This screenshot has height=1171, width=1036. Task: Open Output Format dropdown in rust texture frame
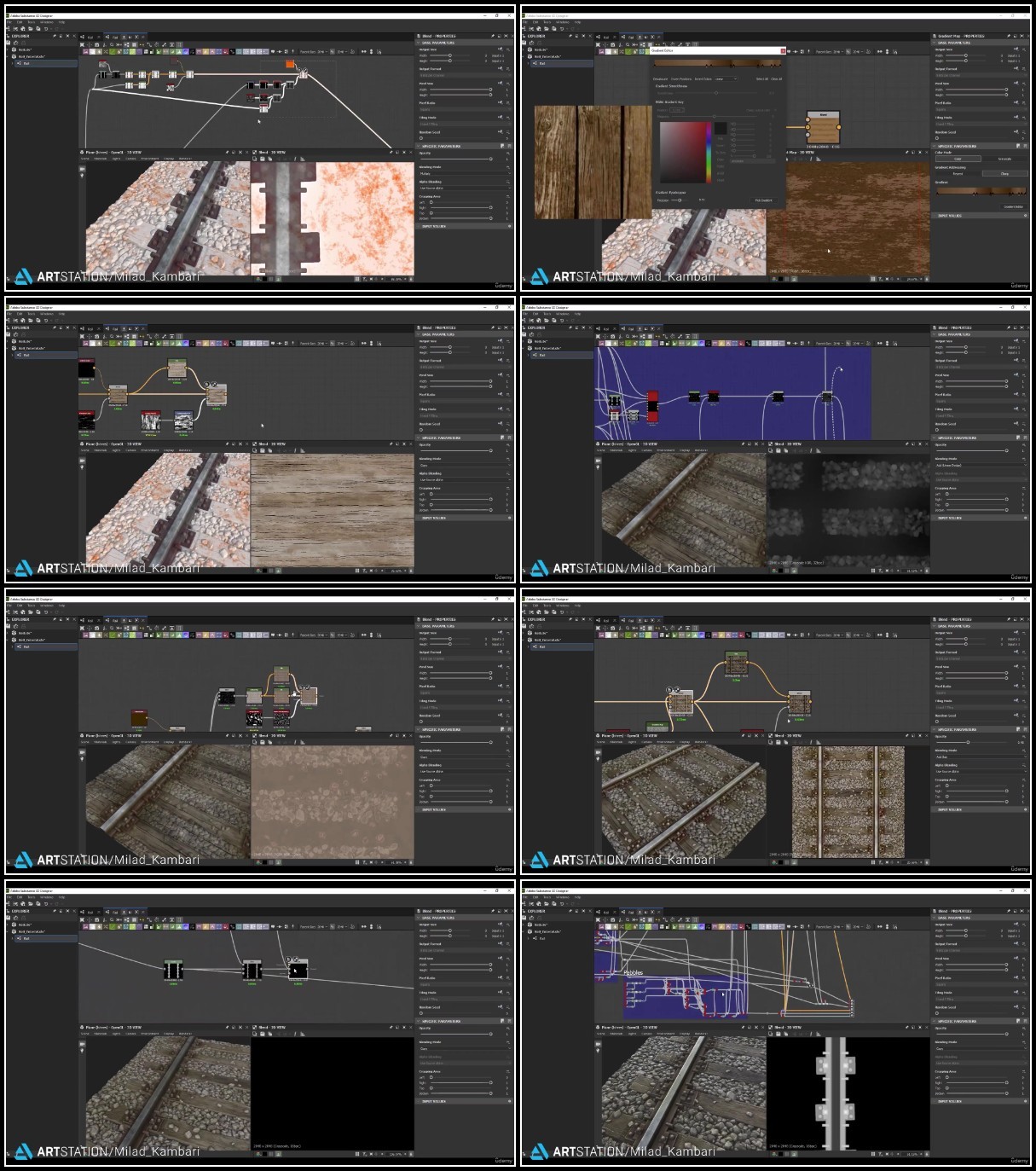pos(464,76)
